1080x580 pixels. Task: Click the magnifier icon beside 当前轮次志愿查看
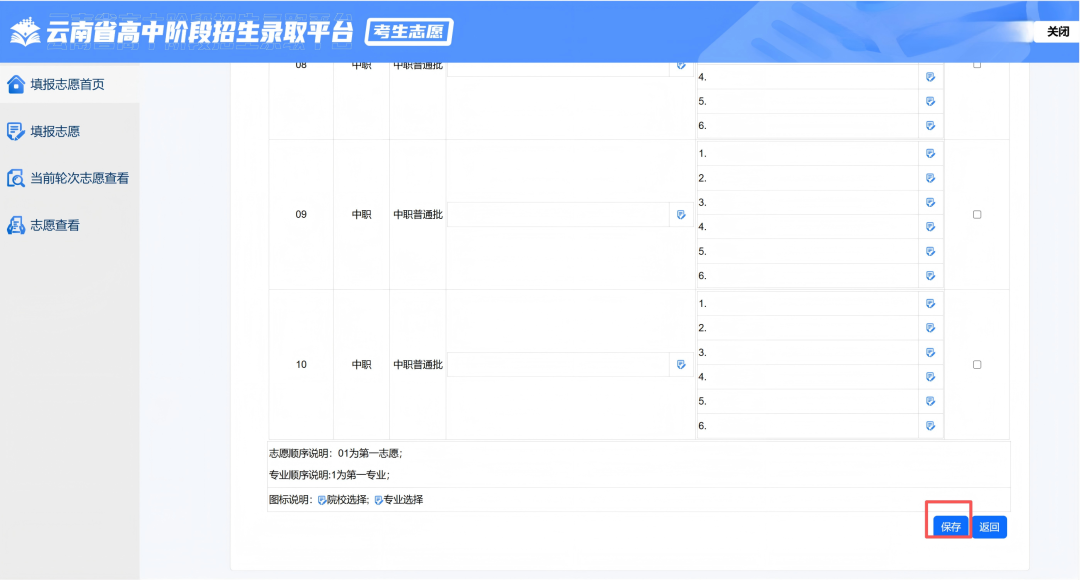tap(15, 178)
